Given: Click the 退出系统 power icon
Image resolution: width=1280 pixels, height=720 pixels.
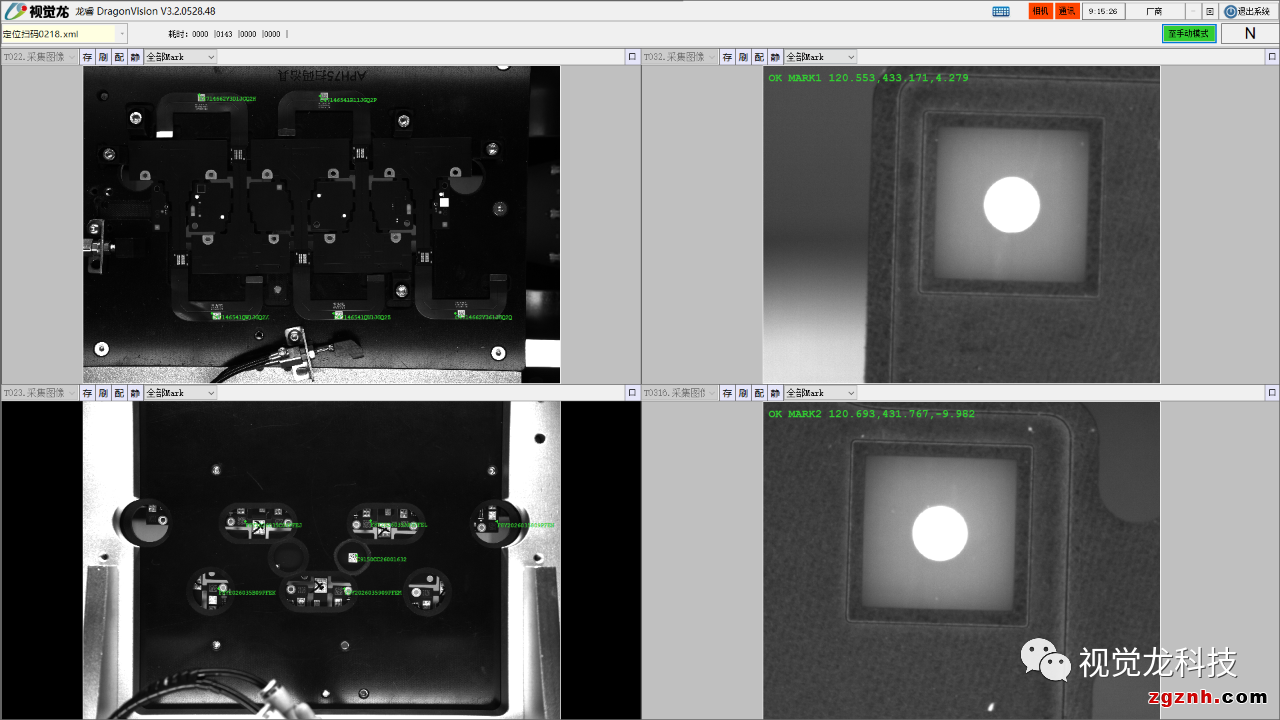Looking at the screenshot, I should coord(1231,11).
